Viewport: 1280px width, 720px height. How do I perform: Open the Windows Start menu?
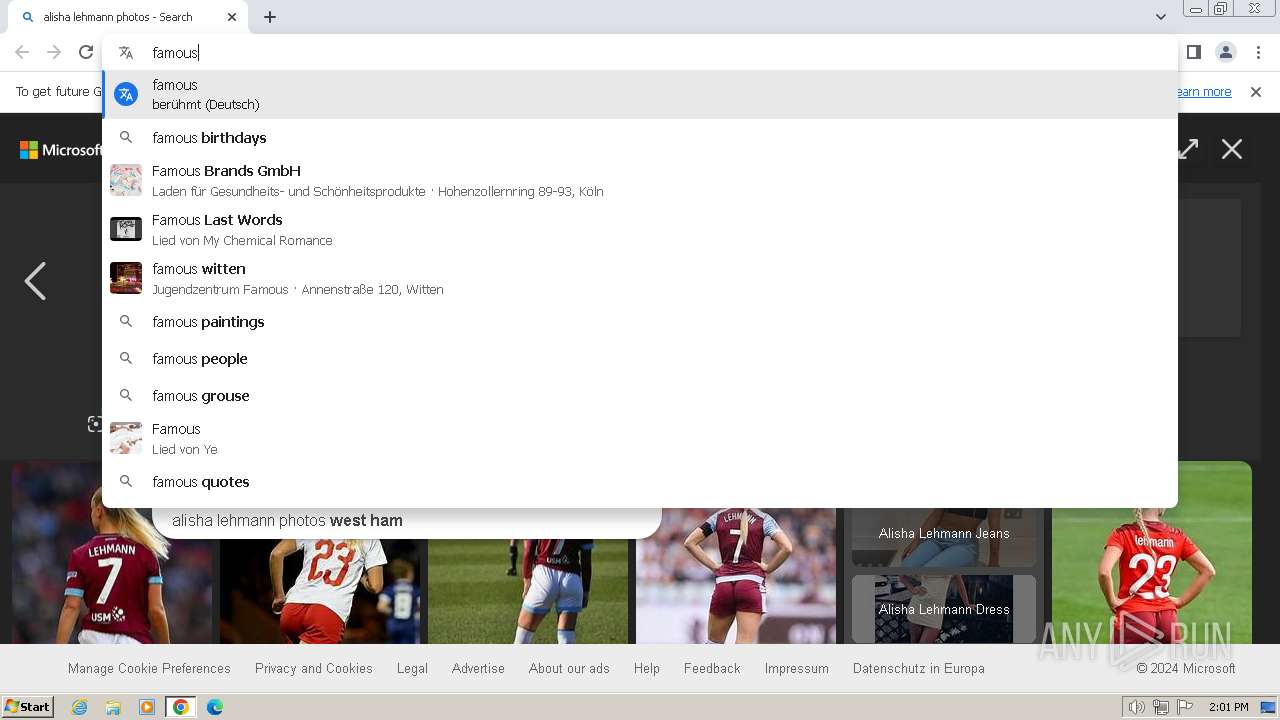pos(28,707)
